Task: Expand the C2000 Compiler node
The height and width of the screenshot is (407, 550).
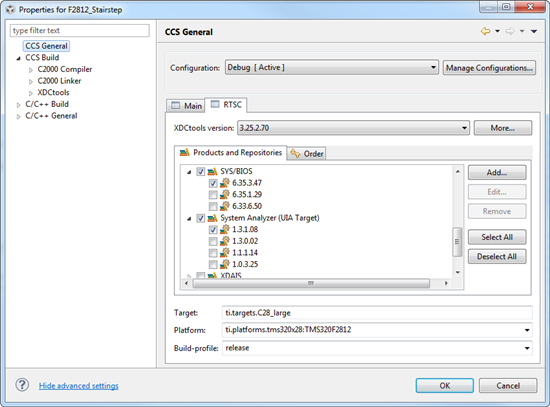Action: 31,70
